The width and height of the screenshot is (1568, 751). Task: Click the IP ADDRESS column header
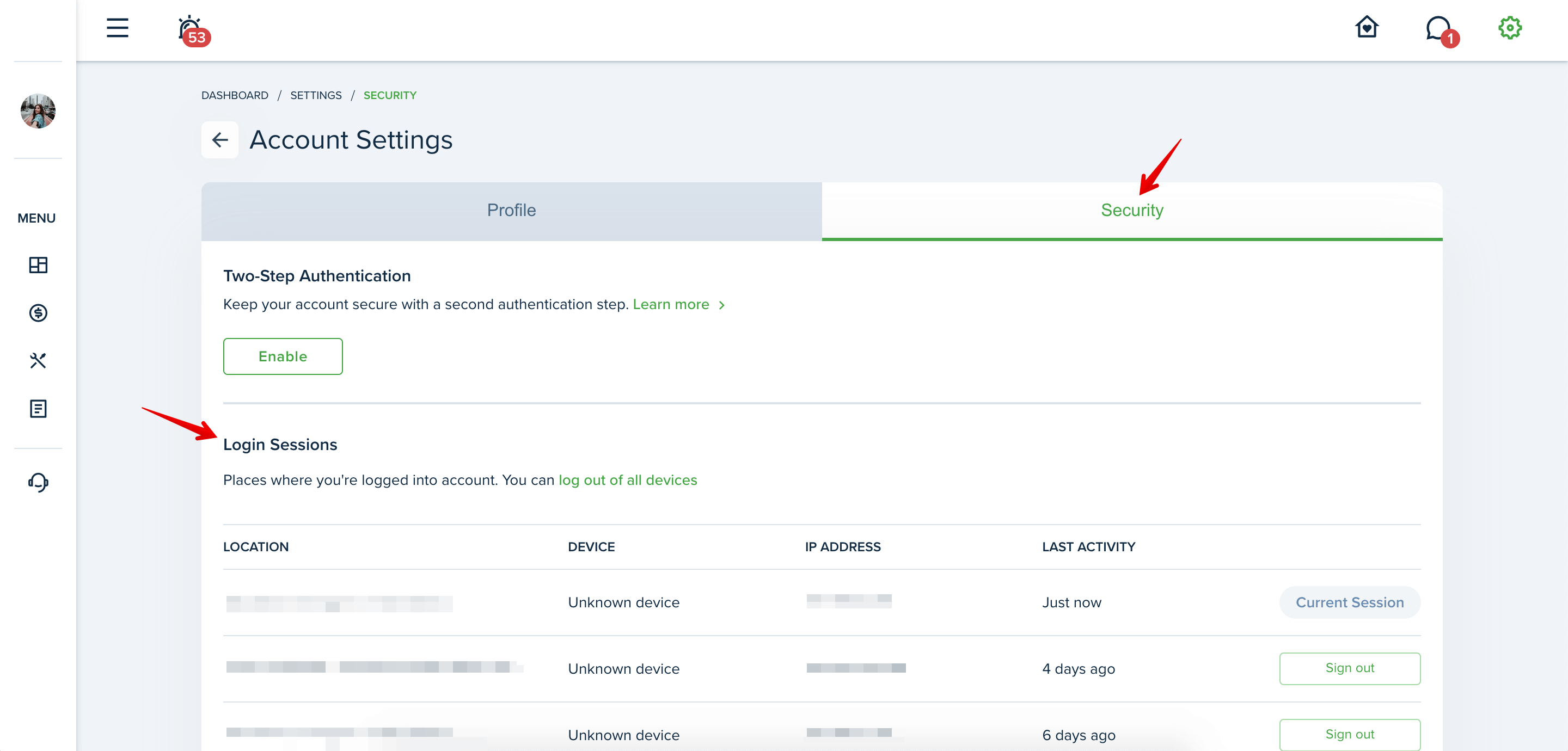point(842,546)
